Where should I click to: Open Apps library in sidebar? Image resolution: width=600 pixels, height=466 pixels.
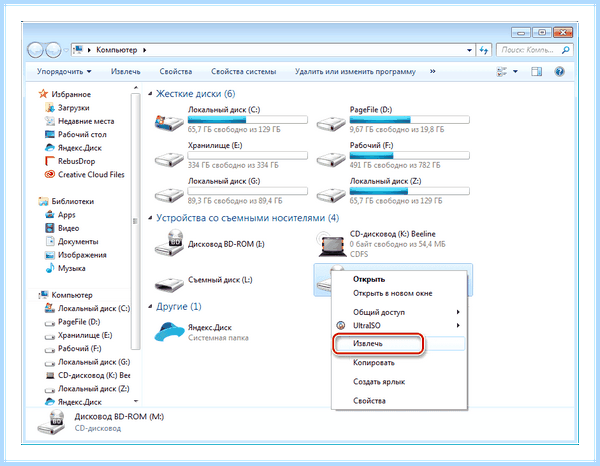click(60, 215)
